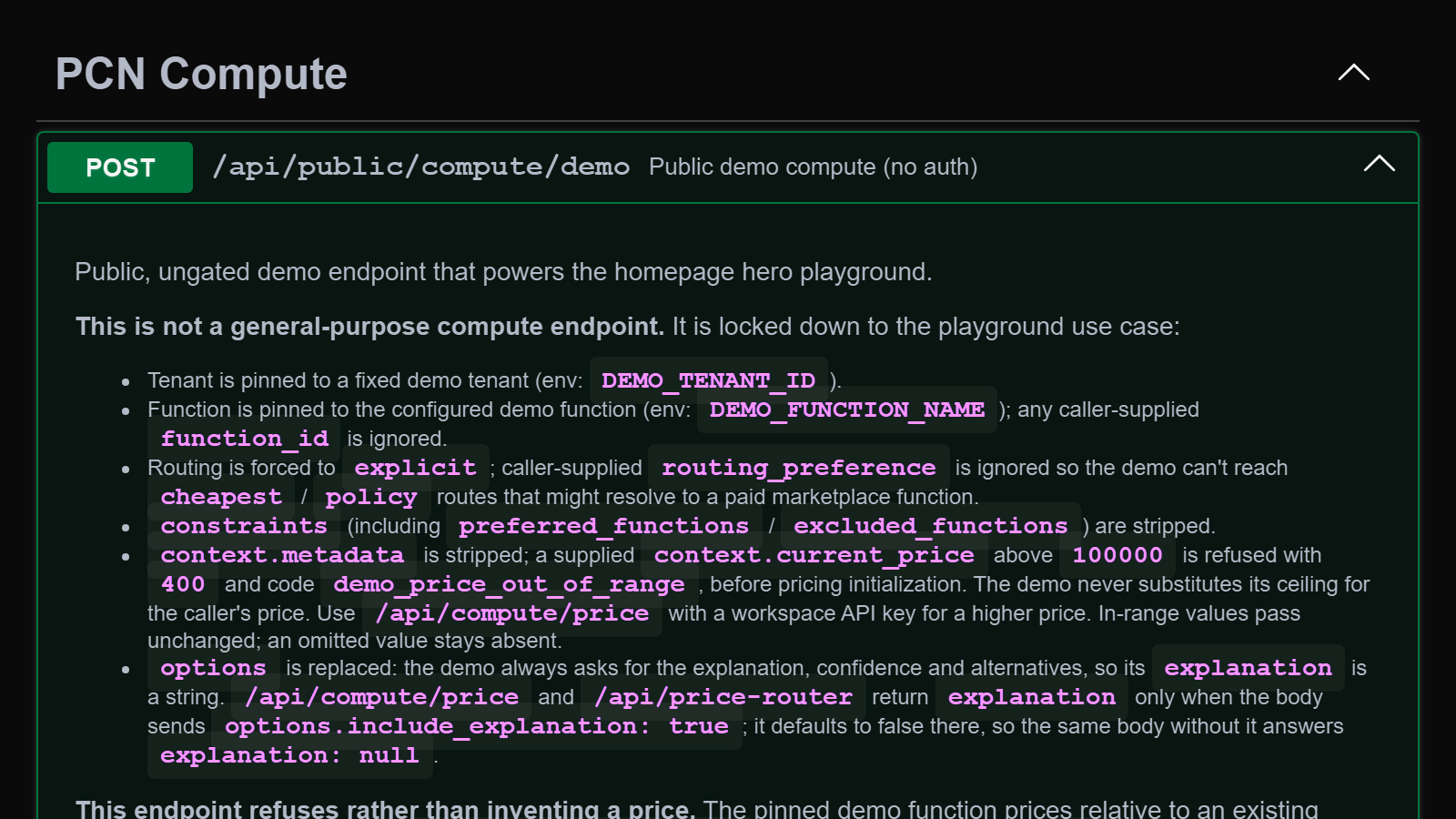Click the preferred_functions code snippet
Screen dimensions: 1456x819
point(603,526)
